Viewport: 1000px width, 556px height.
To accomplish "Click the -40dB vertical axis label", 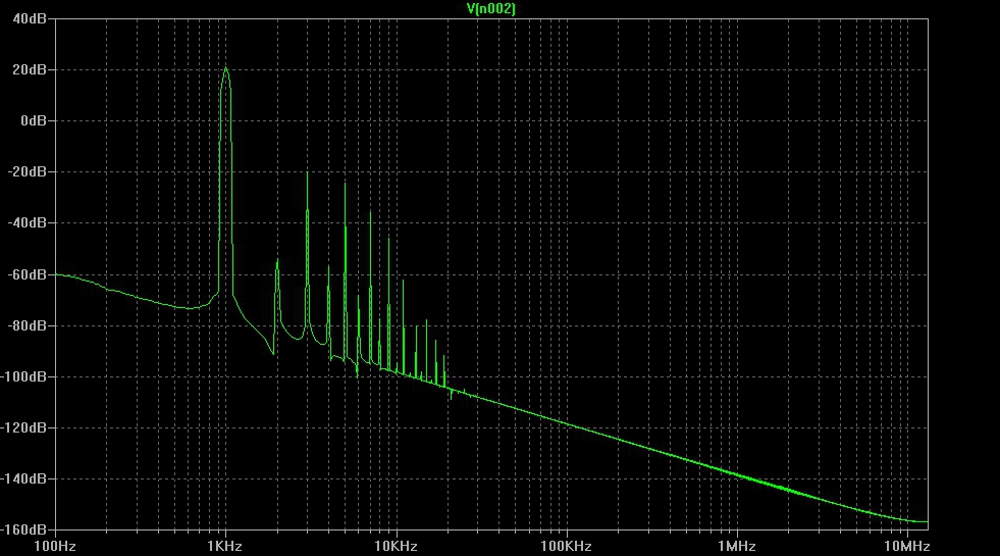I will pos(29,223).
